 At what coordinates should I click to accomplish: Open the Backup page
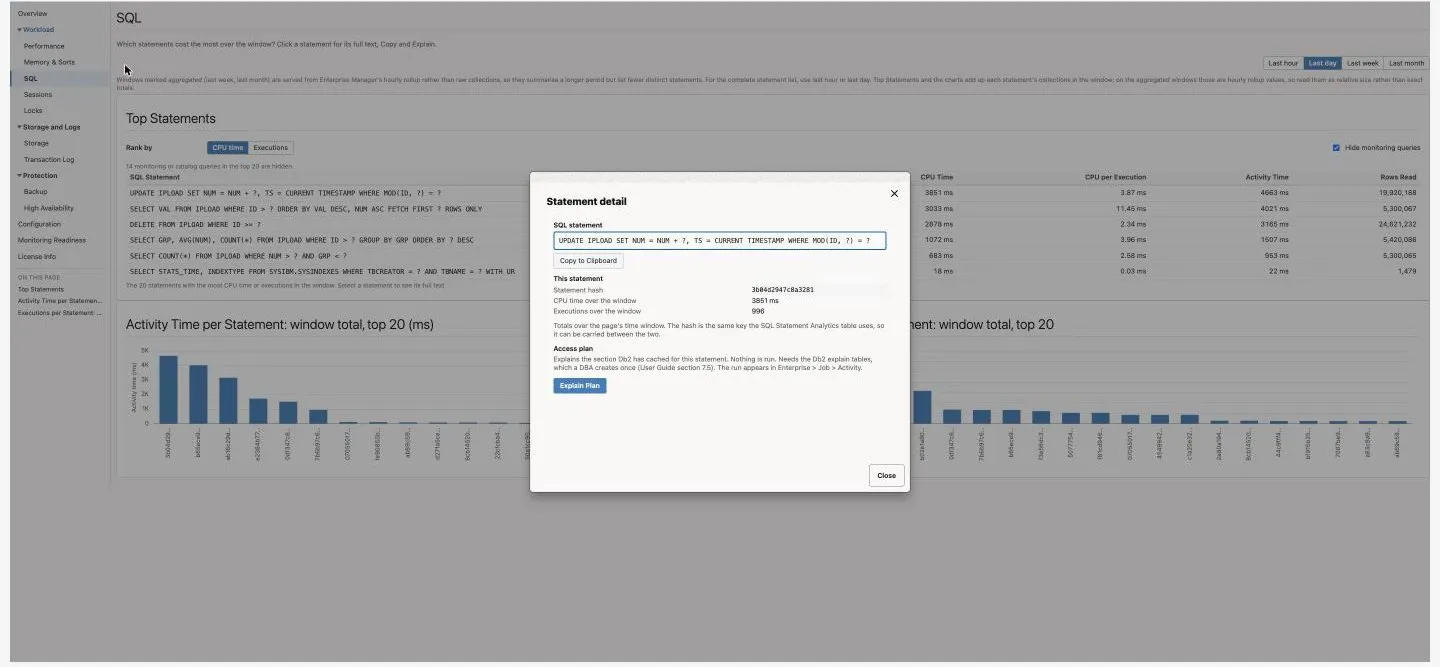pyautogui.click(x=35, y=191)
